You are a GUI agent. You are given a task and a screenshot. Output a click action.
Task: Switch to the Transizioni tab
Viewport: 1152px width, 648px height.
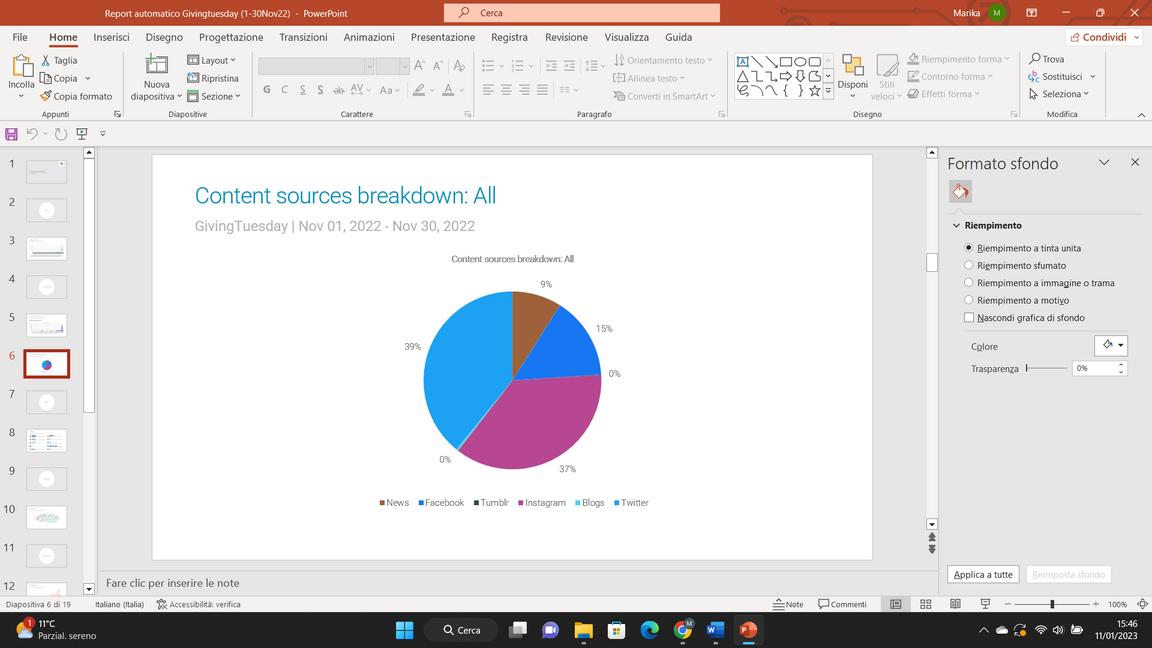point(303,37)
